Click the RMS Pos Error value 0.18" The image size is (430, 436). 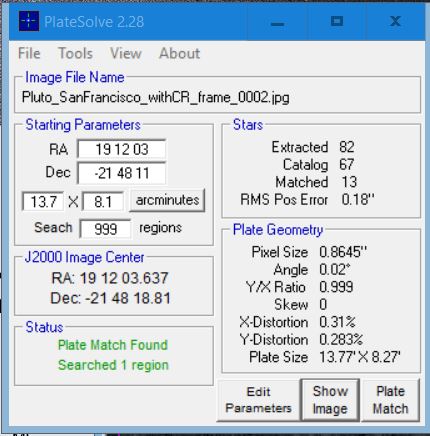pos(358,199)
